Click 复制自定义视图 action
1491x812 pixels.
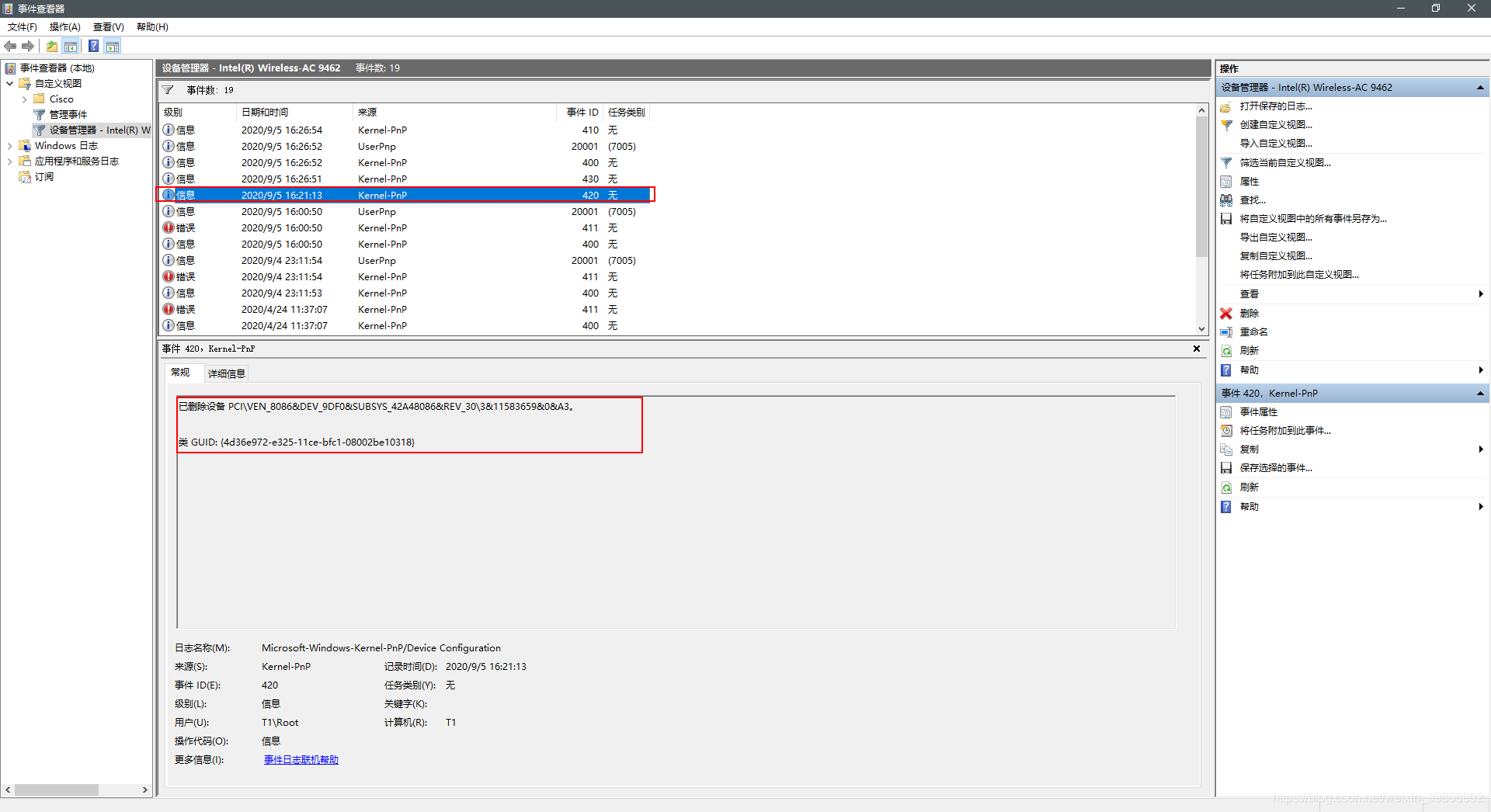1276,256
